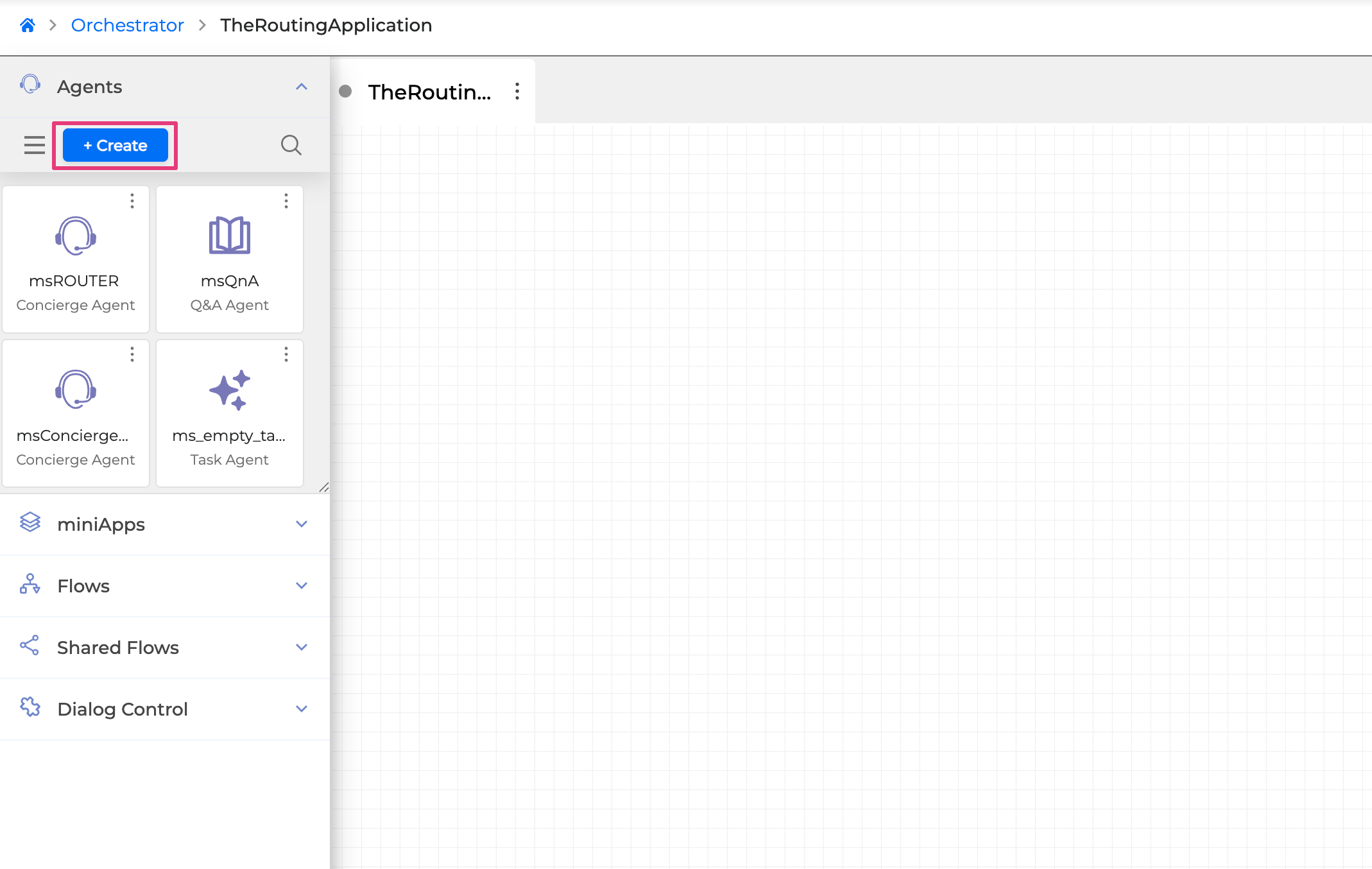The height and width of the screenshot is (869, 1372).
Task: Collapse the Agents section chevron
Action: [x=302, y=87]
